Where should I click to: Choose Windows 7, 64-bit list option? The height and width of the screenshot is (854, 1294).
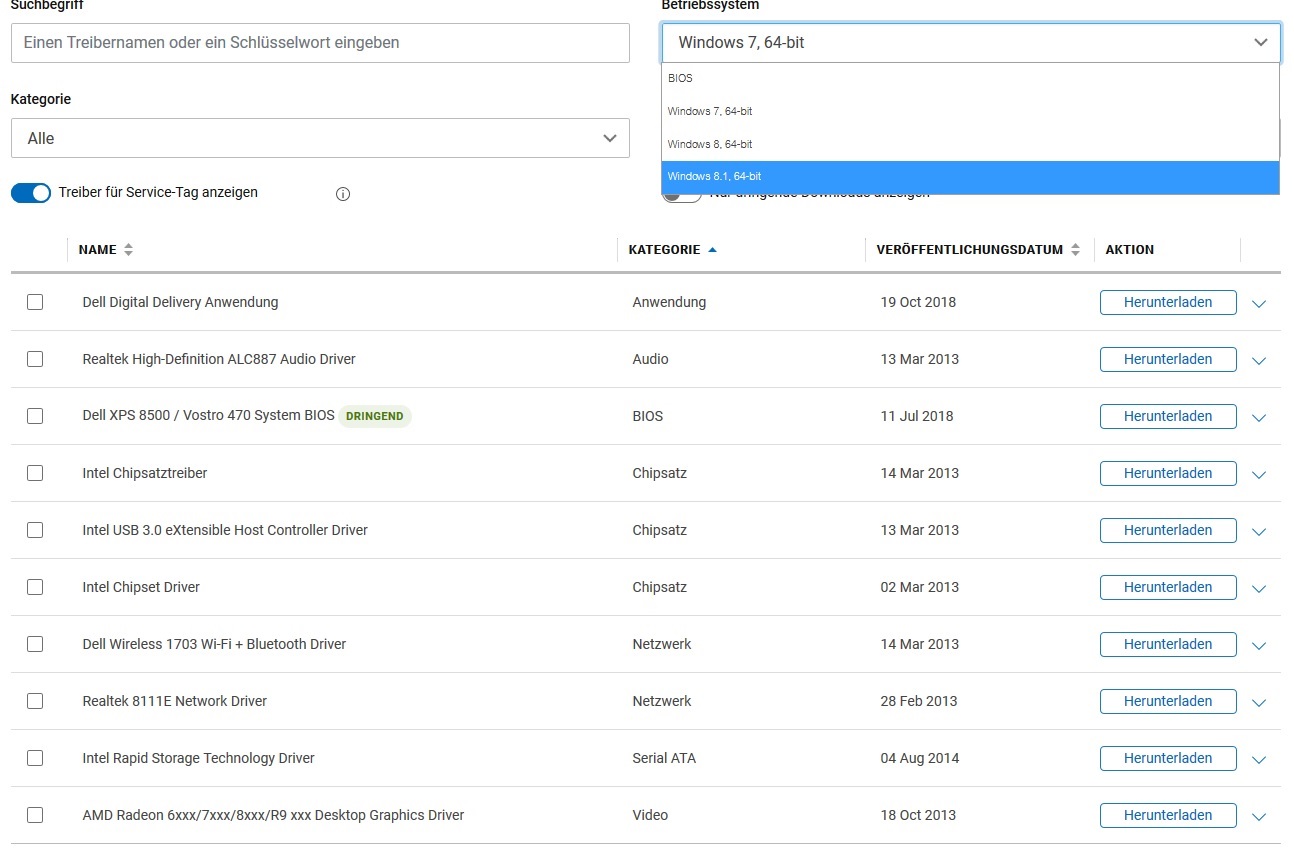(x=971, y=111)
